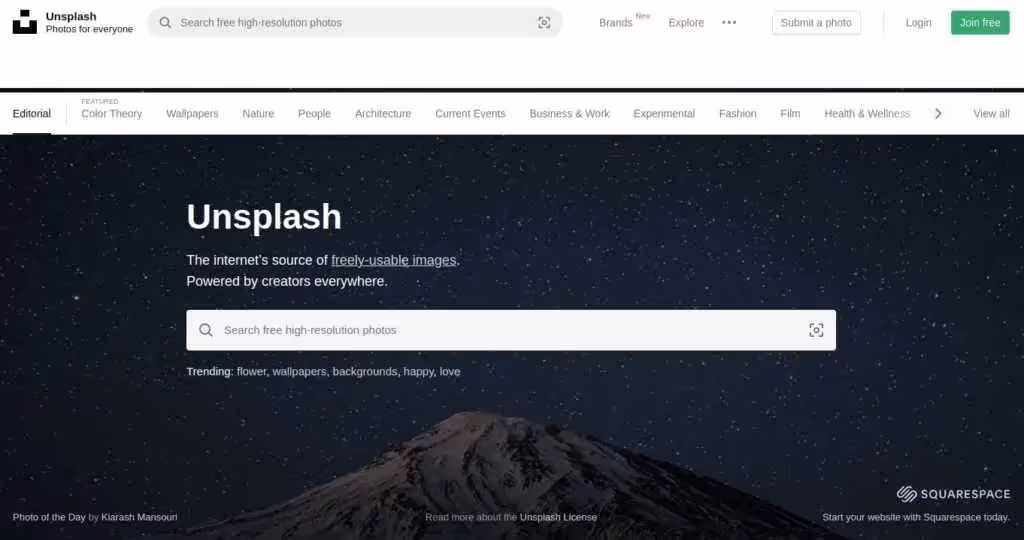The height and width of the screenshot is (540, 1024).
Task: Select the Experimental topic
Action: point(664,114)
